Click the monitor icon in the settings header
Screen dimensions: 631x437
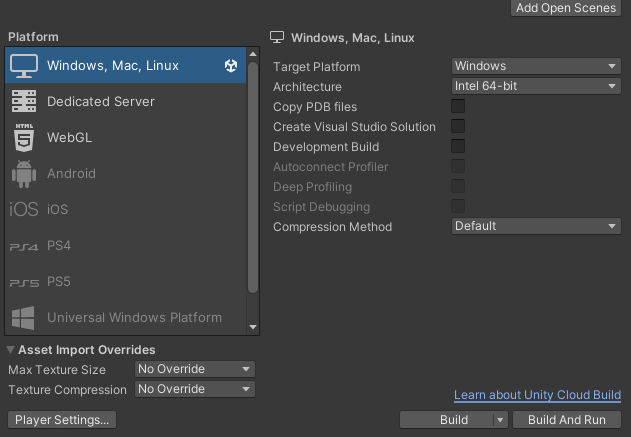(x=277, y=37)
